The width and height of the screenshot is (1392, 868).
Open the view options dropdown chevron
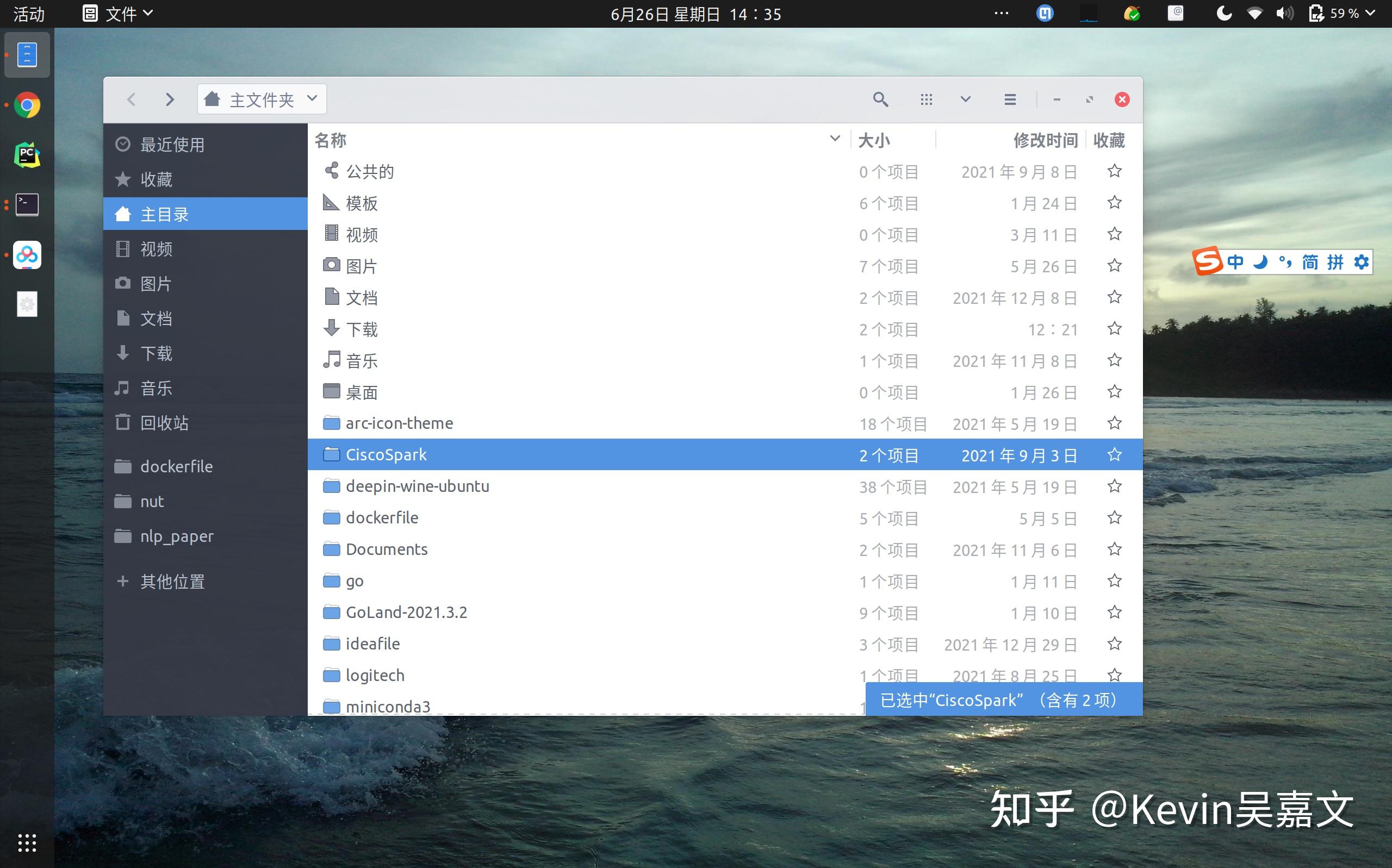coord(964,99)
